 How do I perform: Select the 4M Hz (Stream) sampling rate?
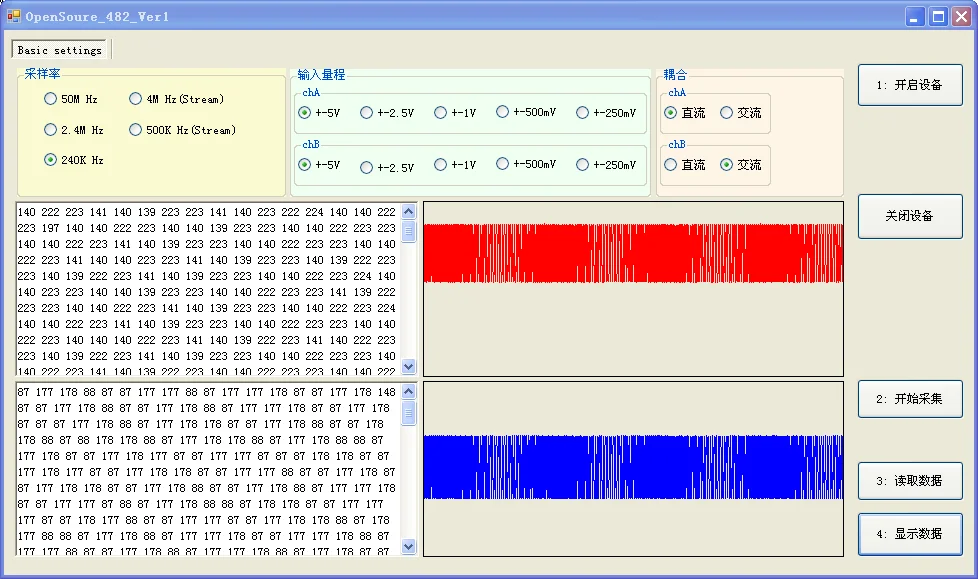pyautogui.click(x=136, y=99)
